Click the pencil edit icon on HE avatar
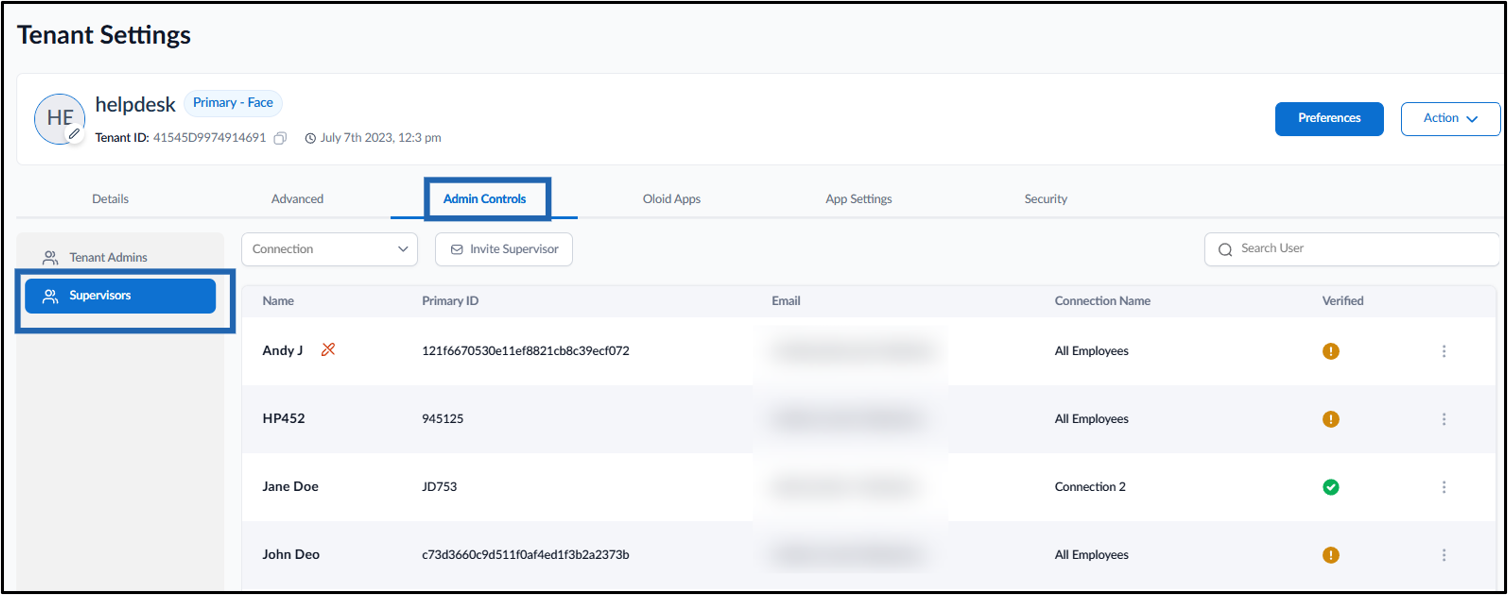This screenshot has height=595, width=1508. pyautogui.click(x=74, y=133)
